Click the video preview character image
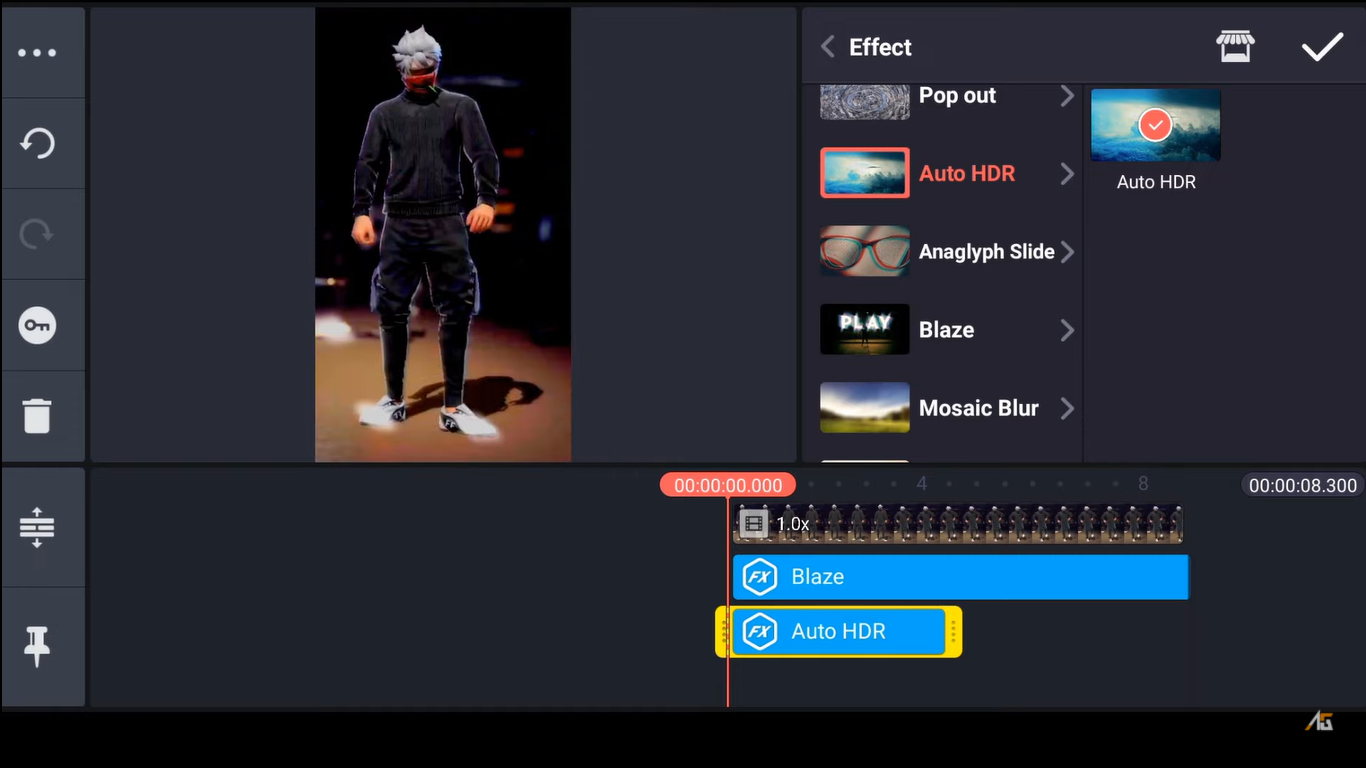Screen dimensions: 1366x768 [443, 235]
